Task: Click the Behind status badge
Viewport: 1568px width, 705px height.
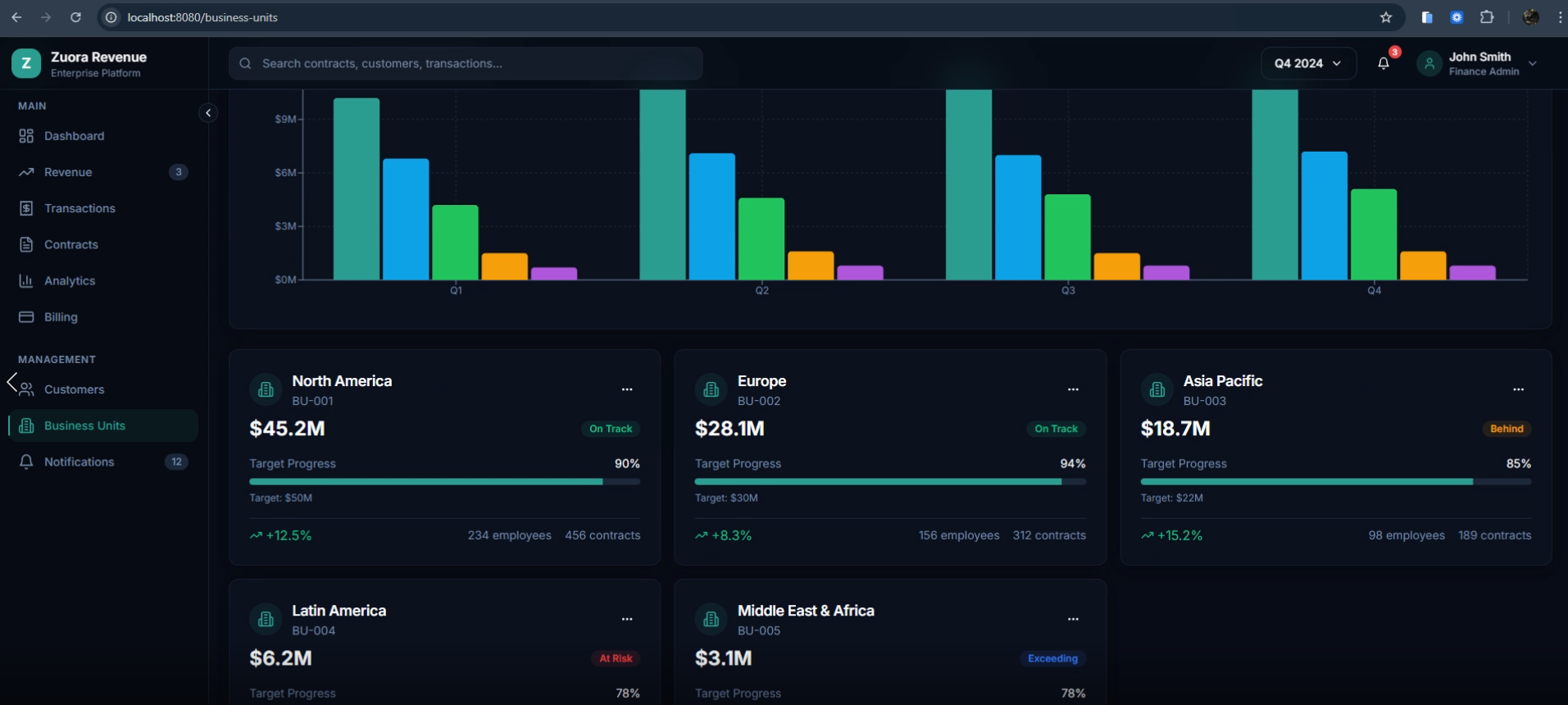Action: coord(1506,429)
